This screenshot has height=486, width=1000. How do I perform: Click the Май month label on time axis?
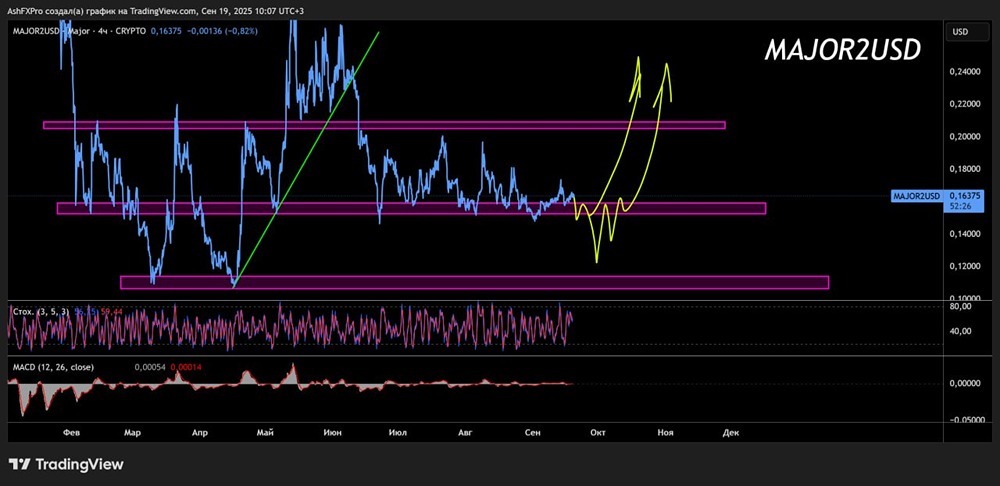pyautogui.click(x=265, y=432)
